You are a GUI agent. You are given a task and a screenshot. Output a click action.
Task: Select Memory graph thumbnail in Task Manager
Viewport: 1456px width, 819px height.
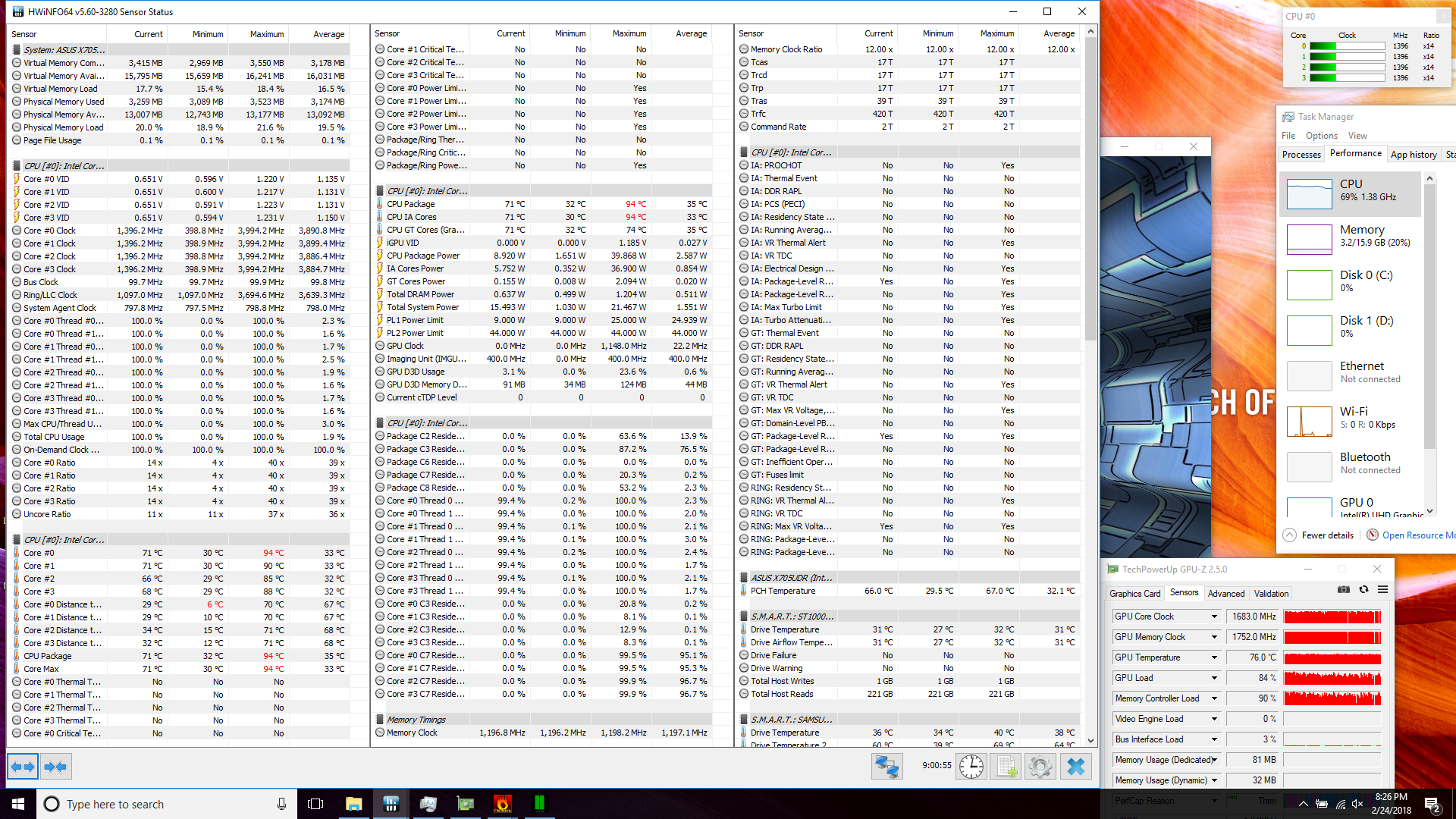pos(1310,240)
